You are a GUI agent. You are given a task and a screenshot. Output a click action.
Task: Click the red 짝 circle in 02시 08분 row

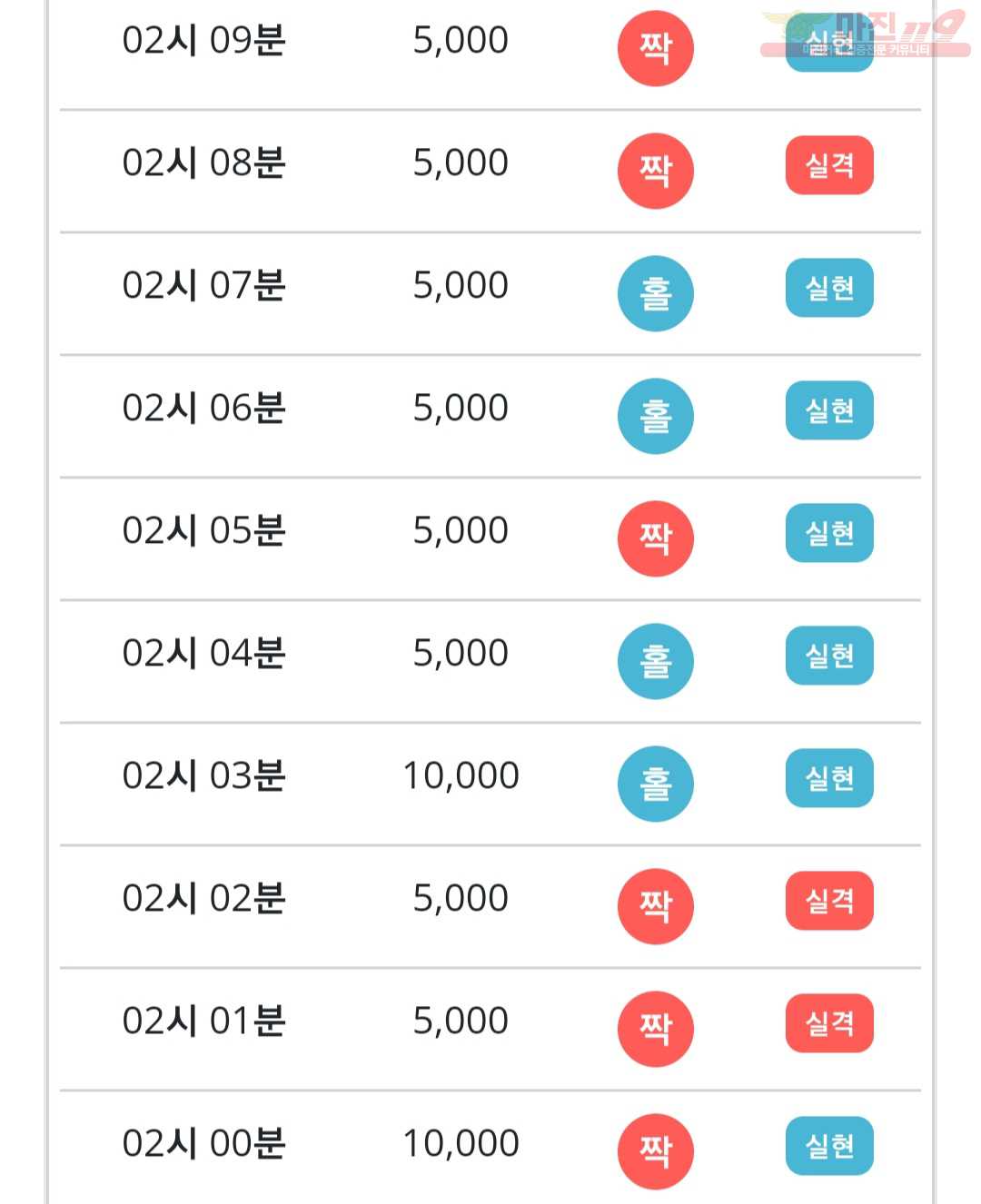655,171
